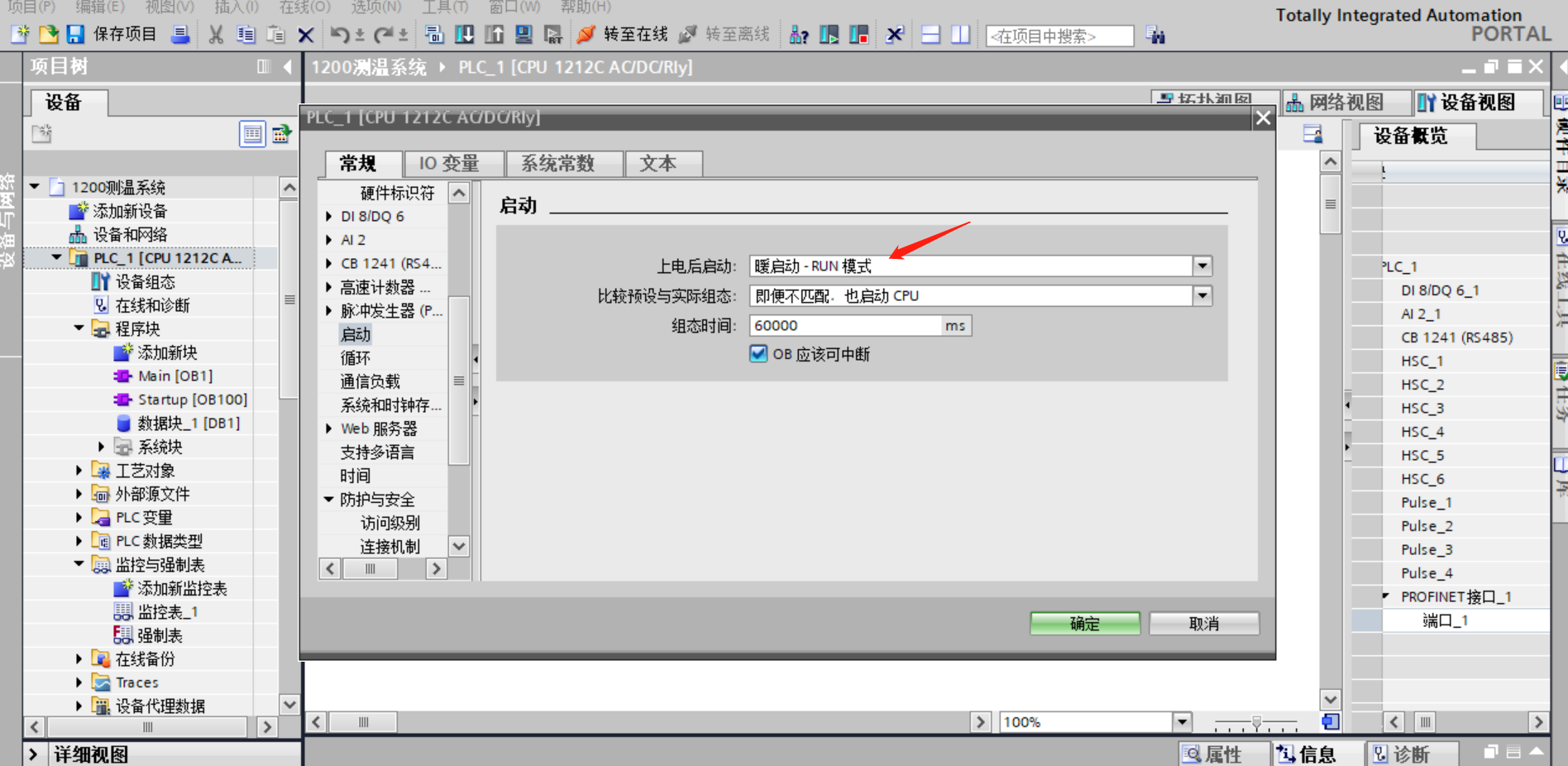Click the upload from device icon
This screenshot has width=1568, height=766.
coord(494,34)
